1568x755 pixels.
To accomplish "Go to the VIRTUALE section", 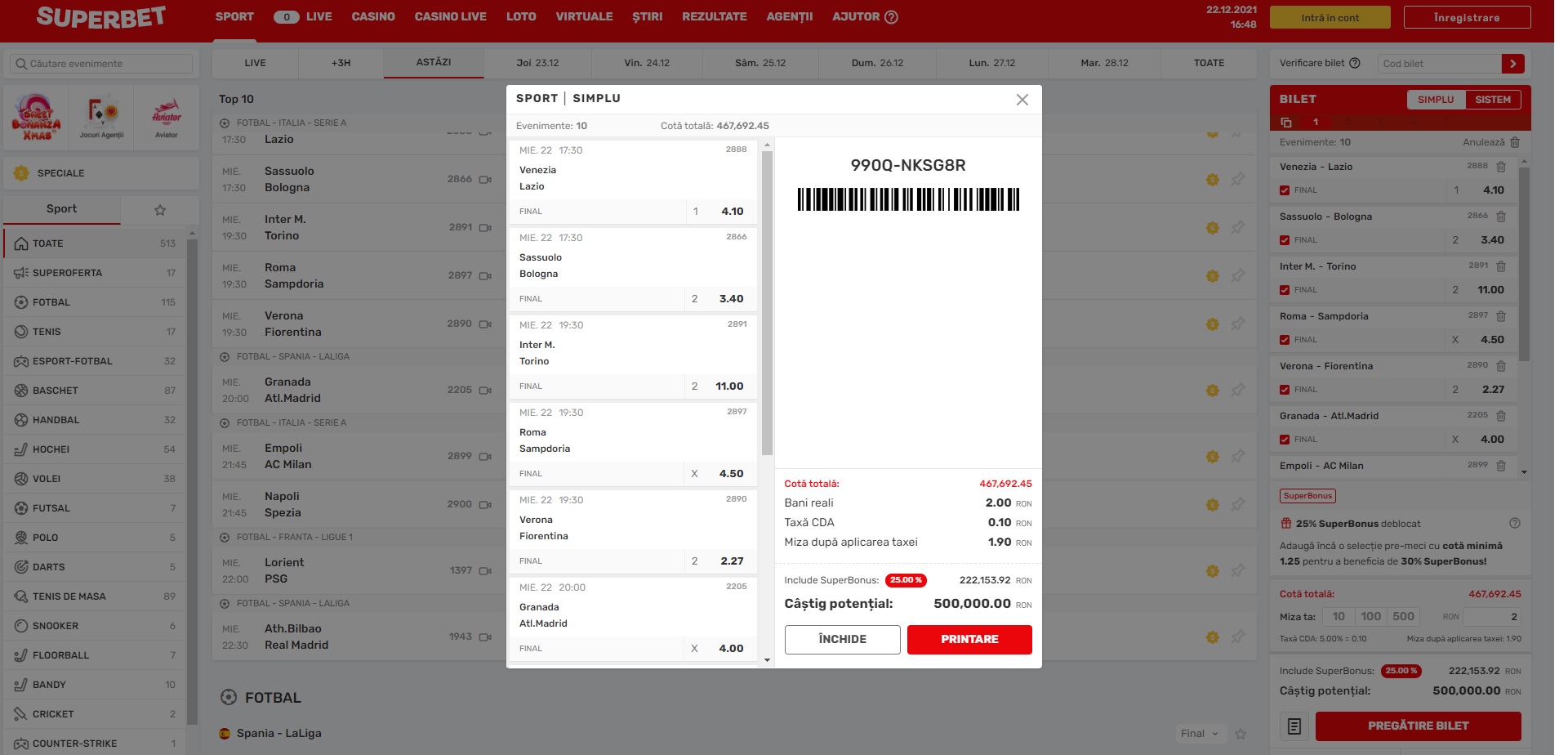I will pyautogui.click(x=584, y=16).
